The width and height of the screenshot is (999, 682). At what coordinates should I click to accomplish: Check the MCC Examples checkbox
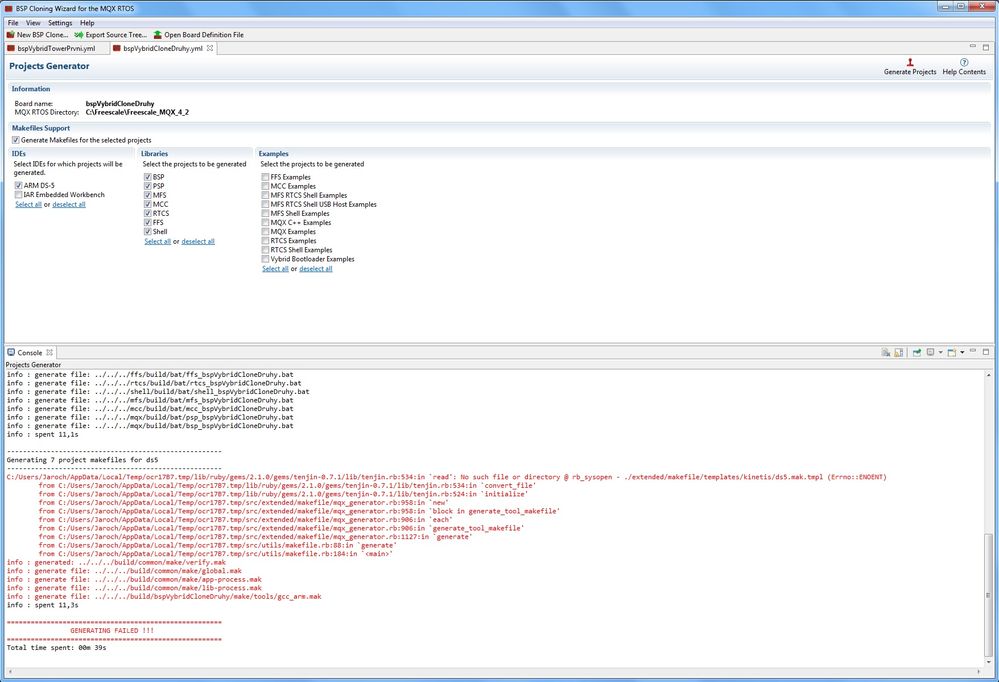(265, 186)
